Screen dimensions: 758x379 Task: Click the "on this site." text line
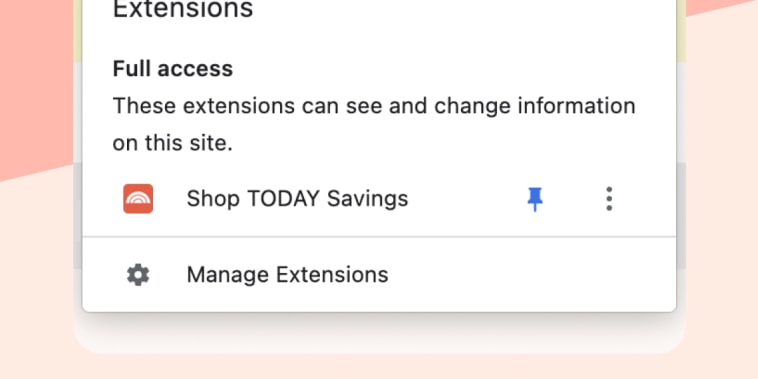coord(173,143)
